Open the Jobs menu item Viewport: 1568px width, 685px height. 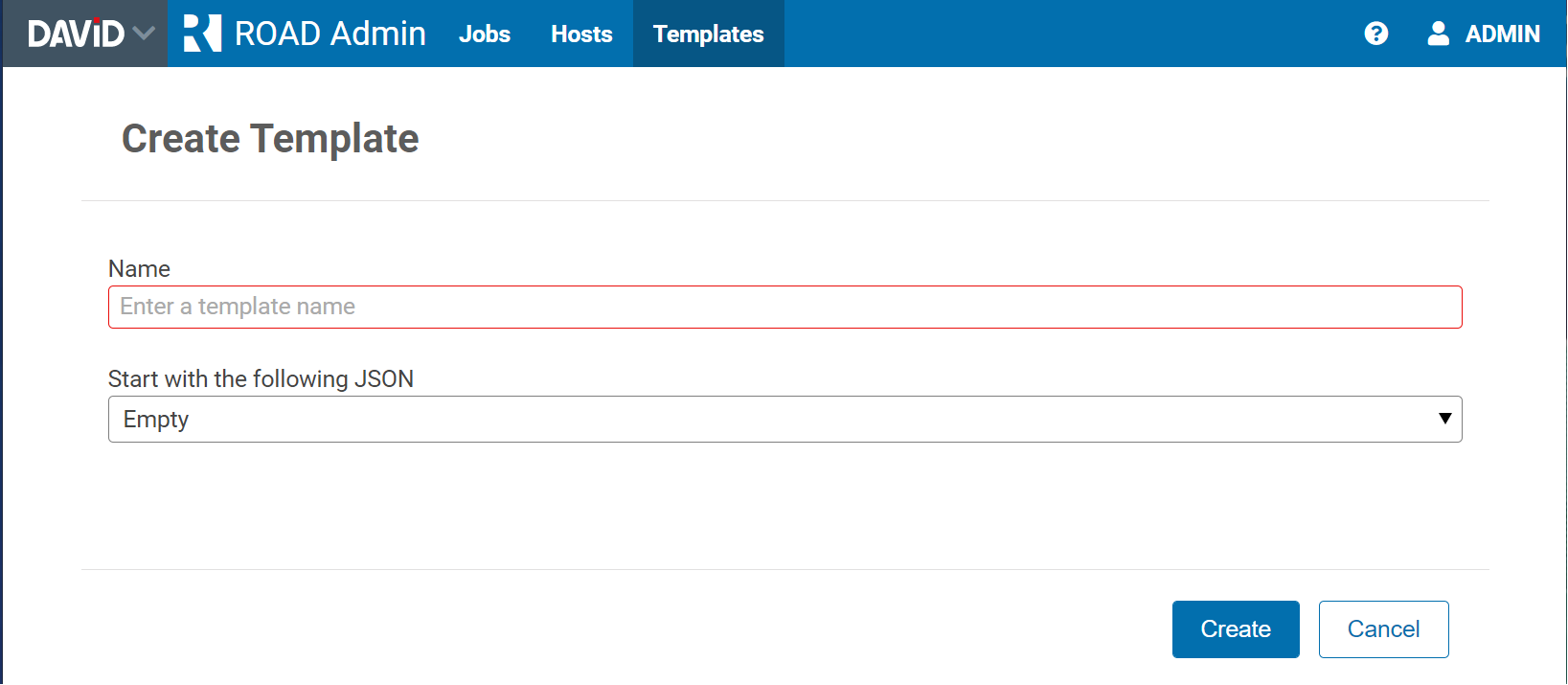tap(485, 34)
